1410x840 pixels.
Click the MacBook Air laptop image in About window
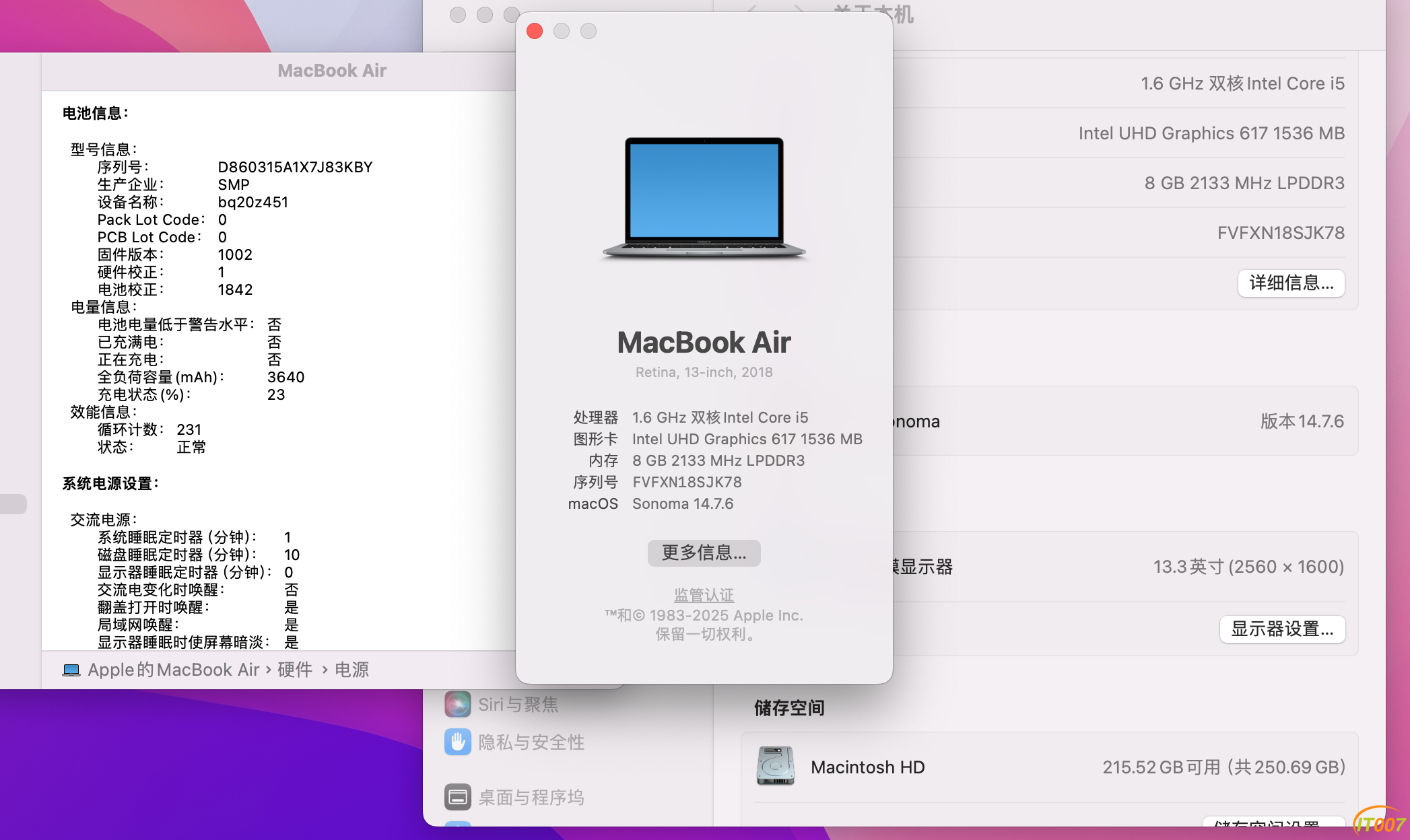[x=704, y=199]
